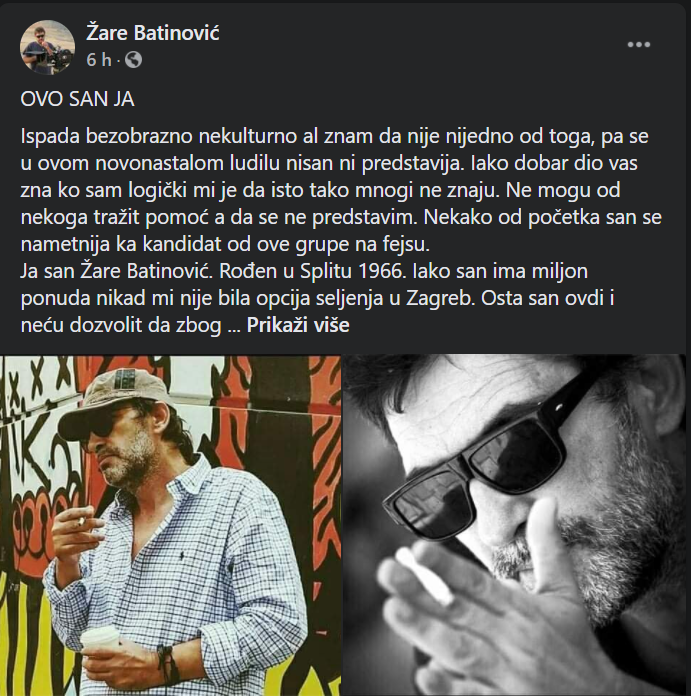Click the Žare Batinović author name
The height and width of the screenshot is (696, 691).
(153, 33)
